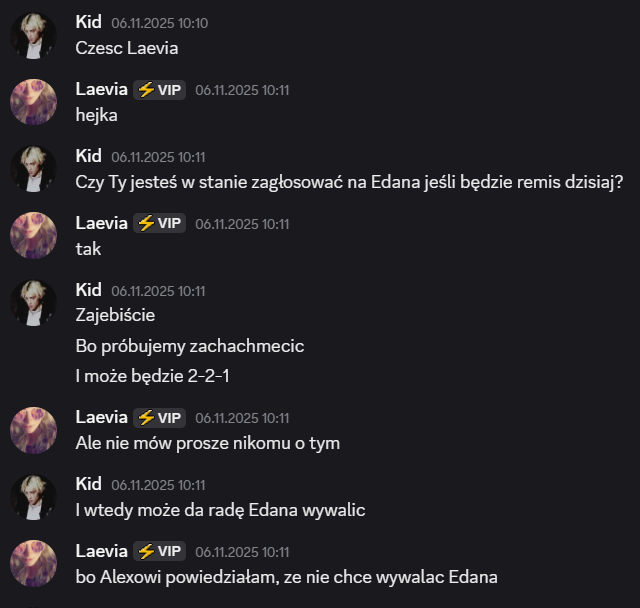
Task: Click the VIP badge above the 'bo Alexowi' message
Action: [160, 551]
